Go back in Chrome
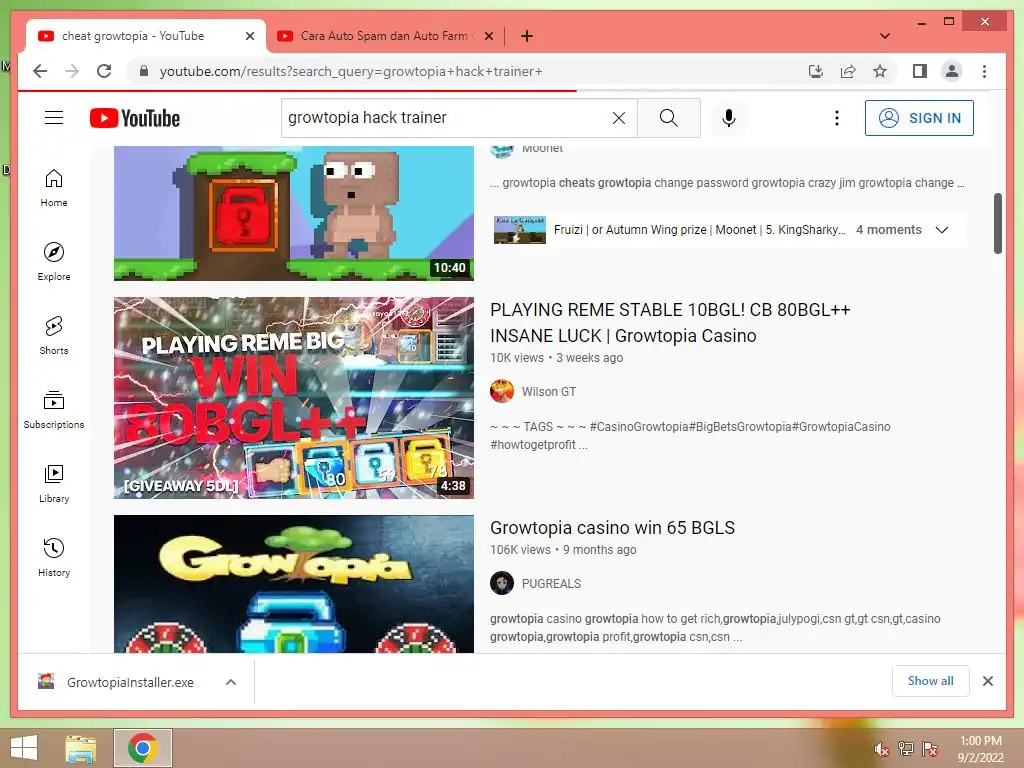1024x768 pixels. click(x=40, y=71)
